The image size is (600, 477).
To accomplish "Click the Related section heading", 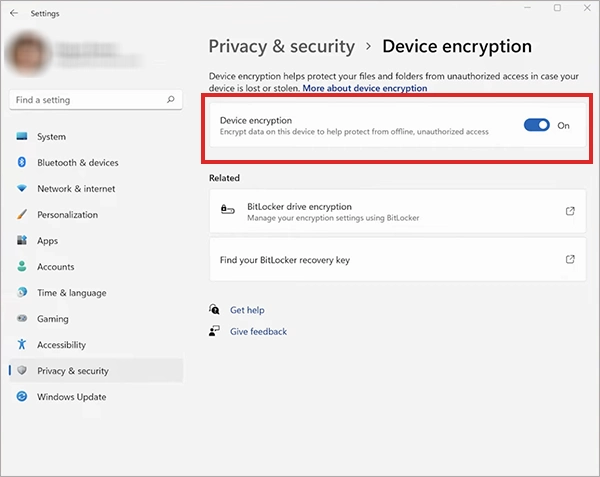I will 224,178.
